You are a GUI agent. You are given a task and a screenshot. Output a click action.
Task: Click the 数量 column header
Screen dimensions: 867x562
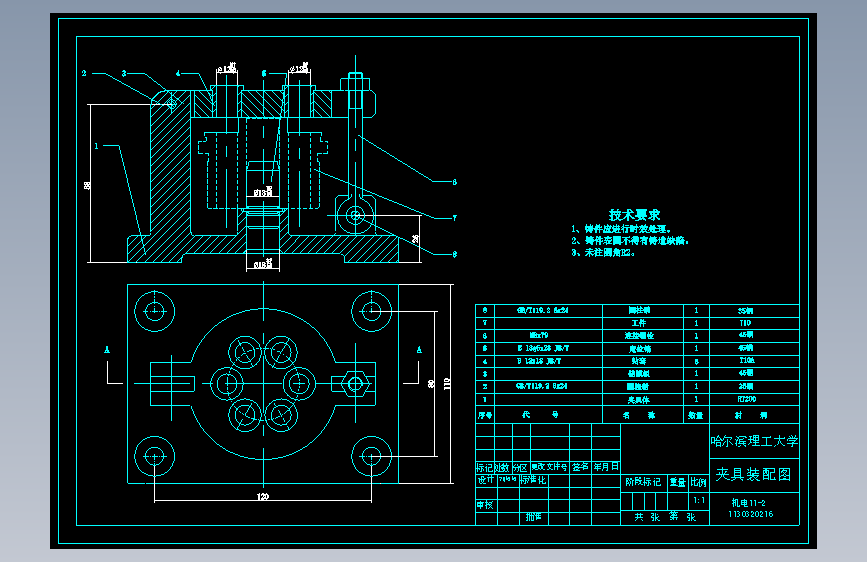tap(696, 415)
